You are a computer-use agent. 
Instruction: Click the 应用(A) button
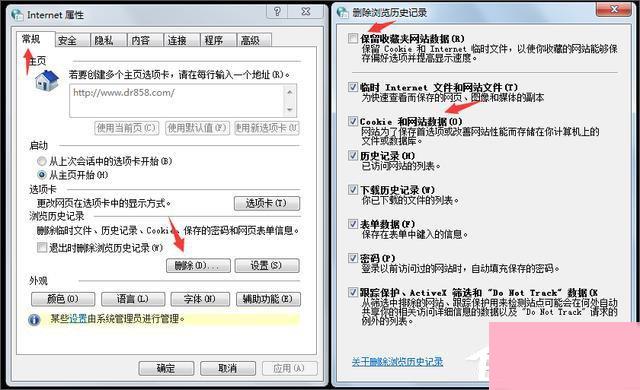(289, 368)
